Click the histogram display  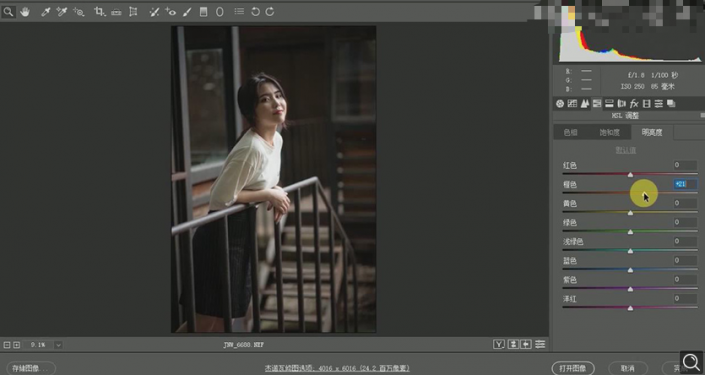coord(629,35)
